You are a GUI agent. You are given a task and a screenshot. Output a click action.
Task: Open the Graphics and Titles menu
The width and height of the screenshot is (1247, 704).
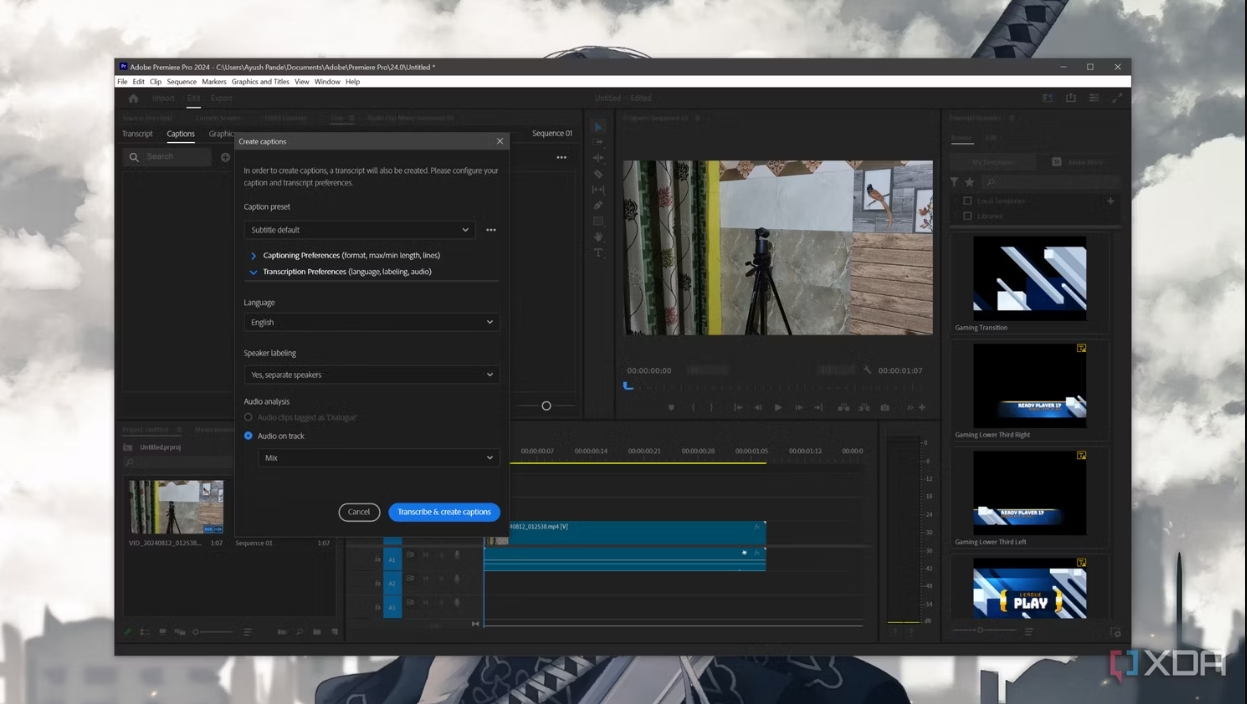[260, 82]
